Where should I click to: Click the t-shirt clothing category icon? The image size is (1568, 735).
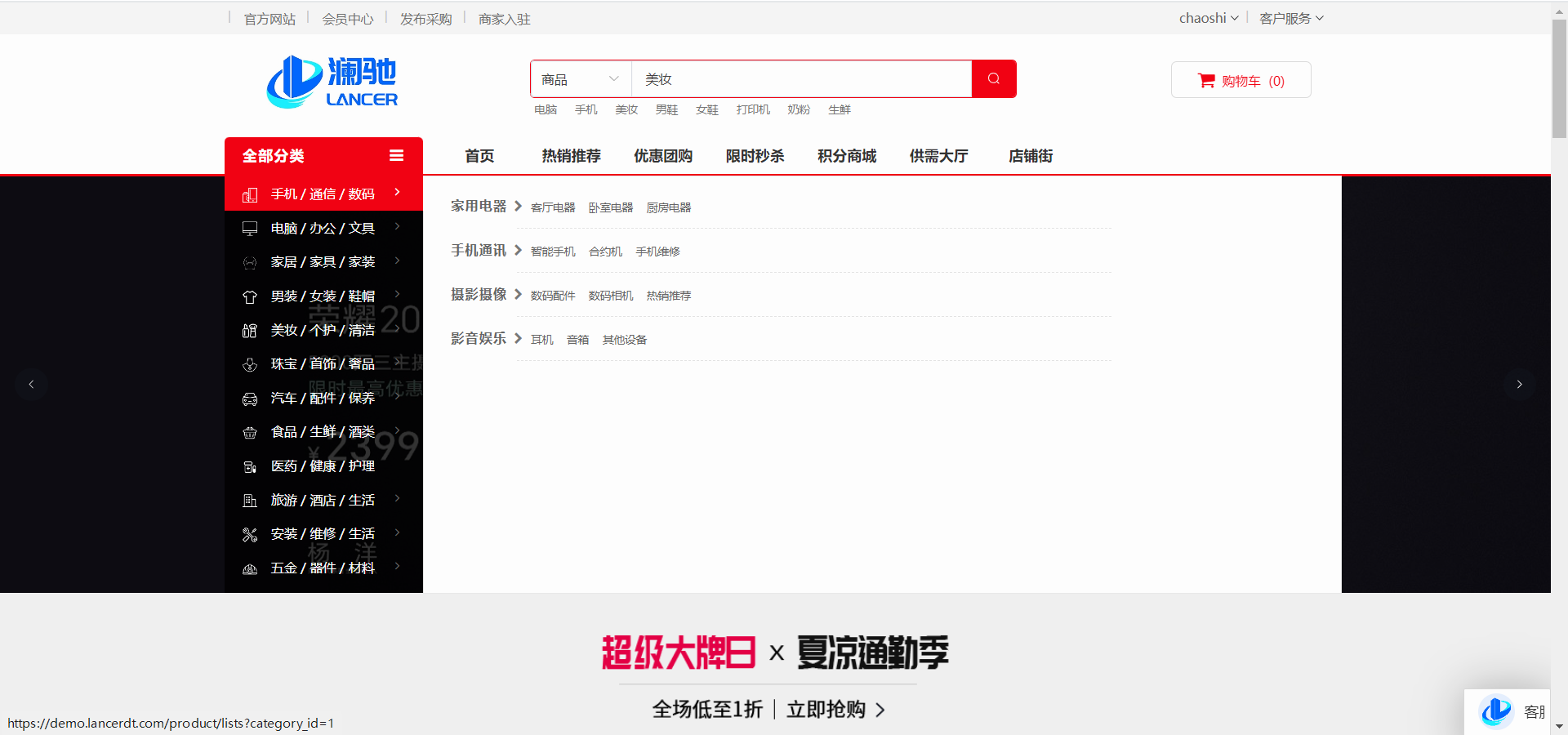point(250,296)
